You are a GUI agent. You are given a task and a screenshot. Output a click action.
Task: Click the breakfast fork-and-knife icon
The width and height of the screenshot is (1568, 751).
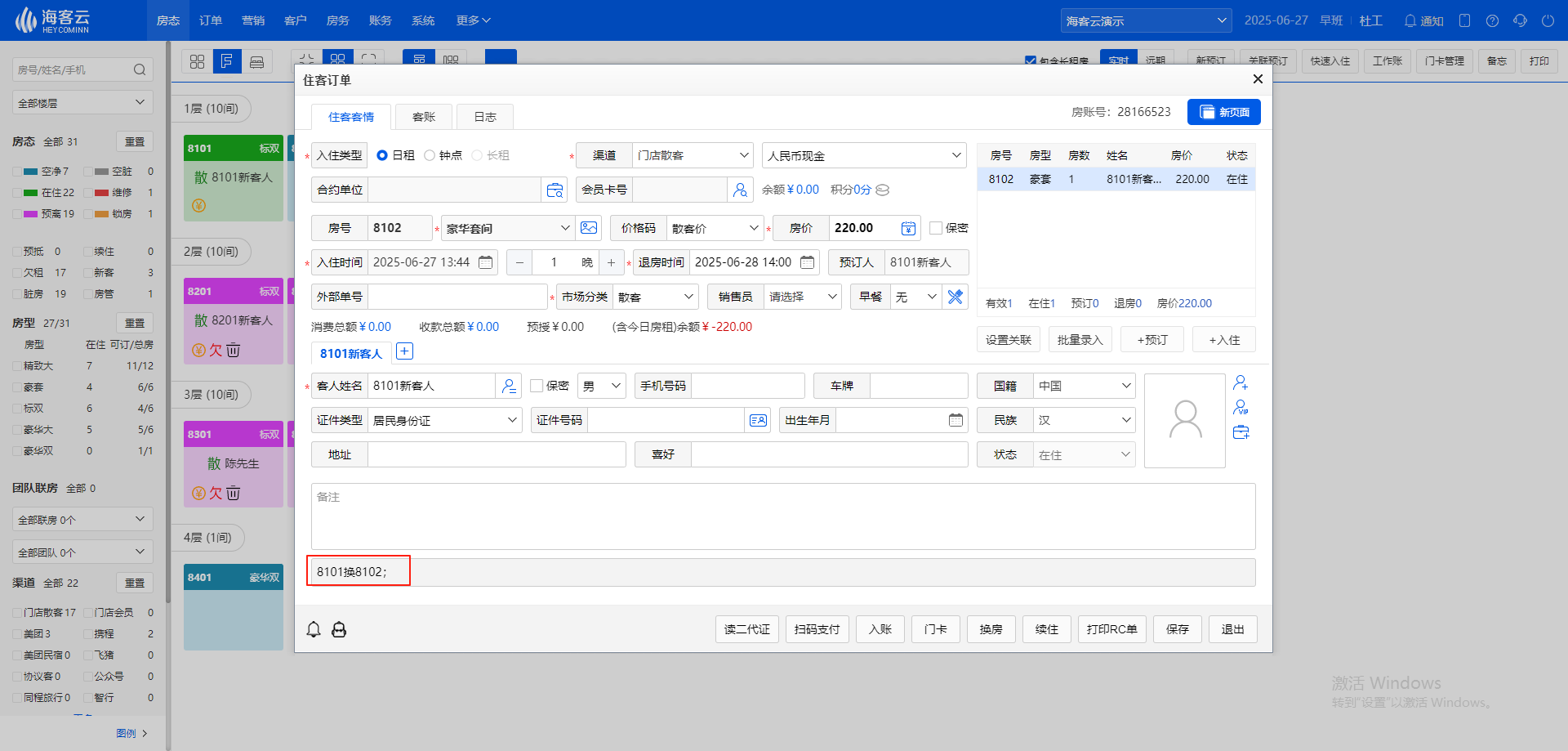tap(955, 297)
